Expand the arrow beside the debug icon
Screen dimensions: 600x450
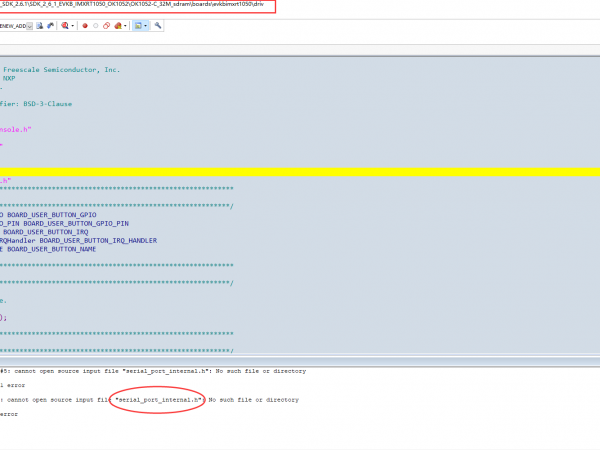[73, 26]
